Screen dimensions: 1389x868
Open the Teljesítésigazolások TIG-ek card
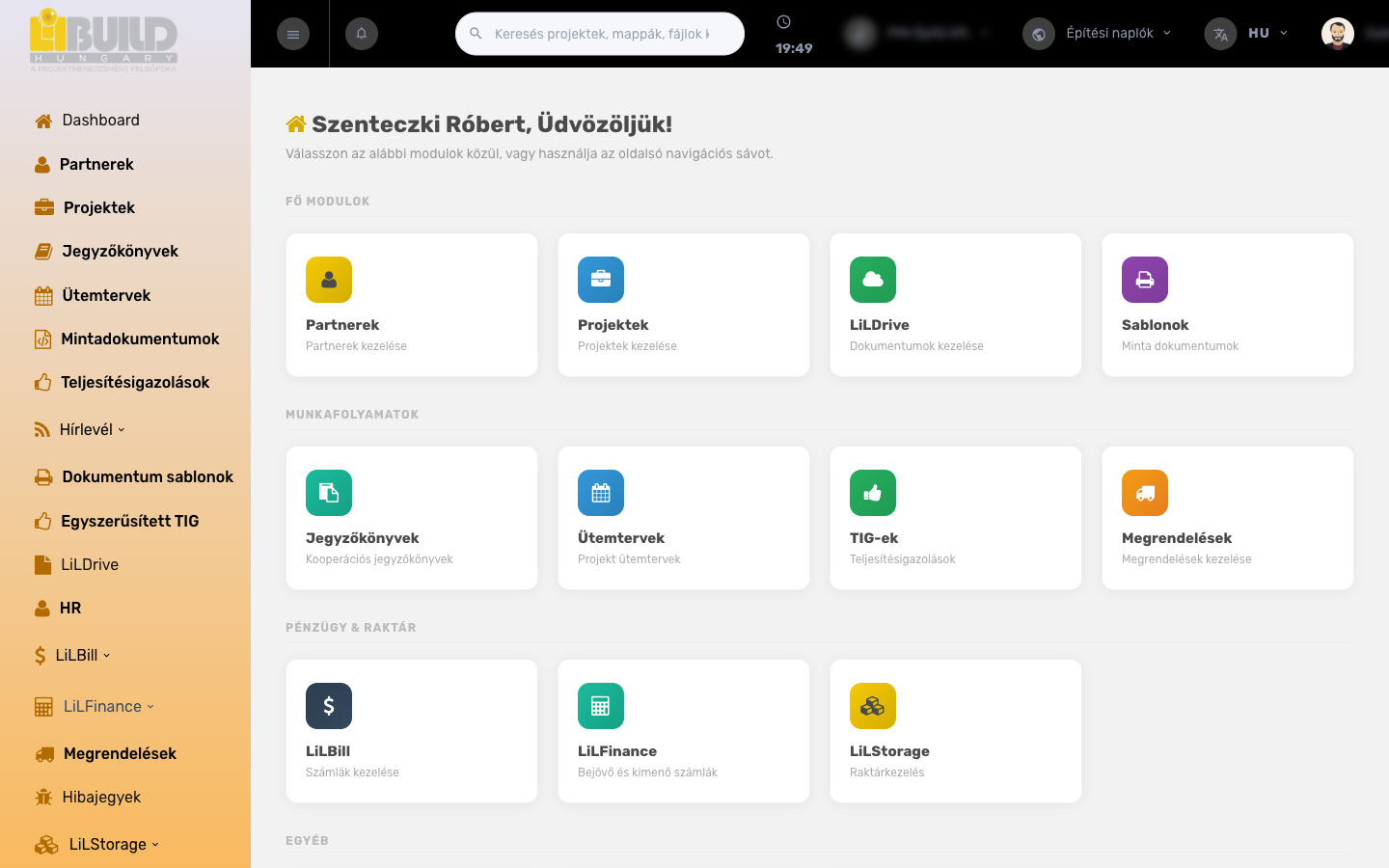point(956,518)
